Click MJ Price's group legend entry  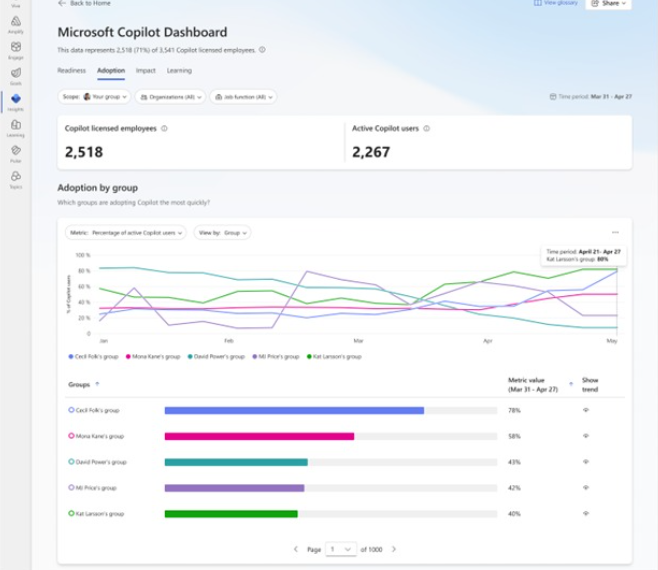coord(276,356)
